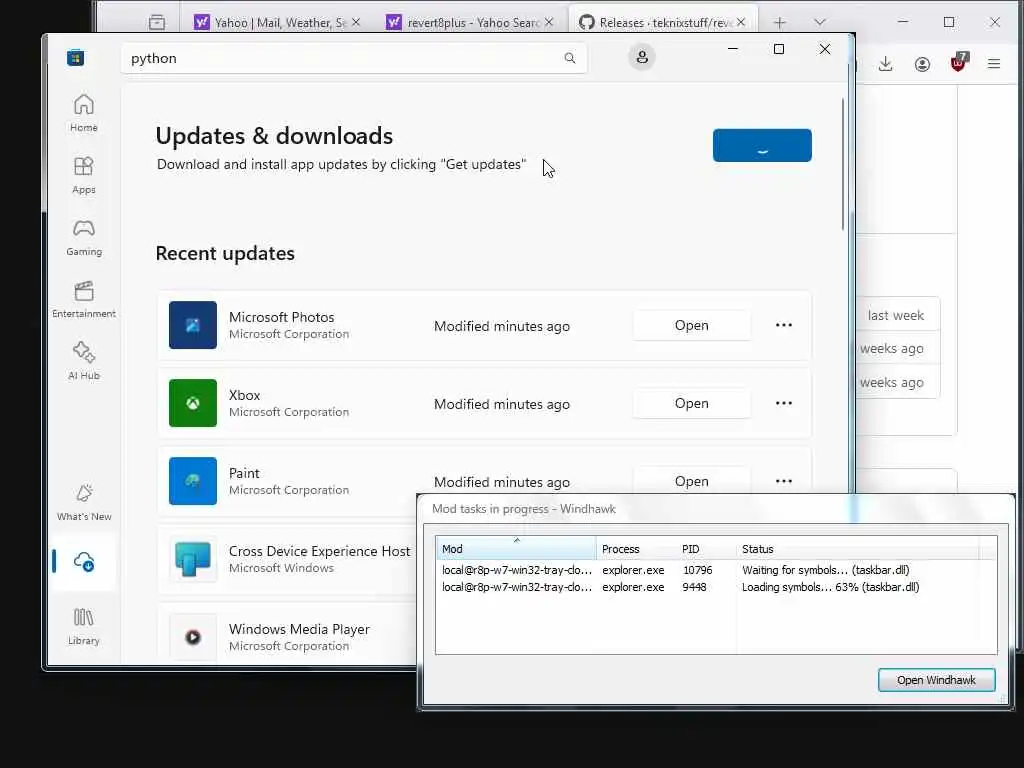This screenshot has height=768, width=1024.
Task: Click the Microsoft Photos app icon
Action: pos(193,325)
